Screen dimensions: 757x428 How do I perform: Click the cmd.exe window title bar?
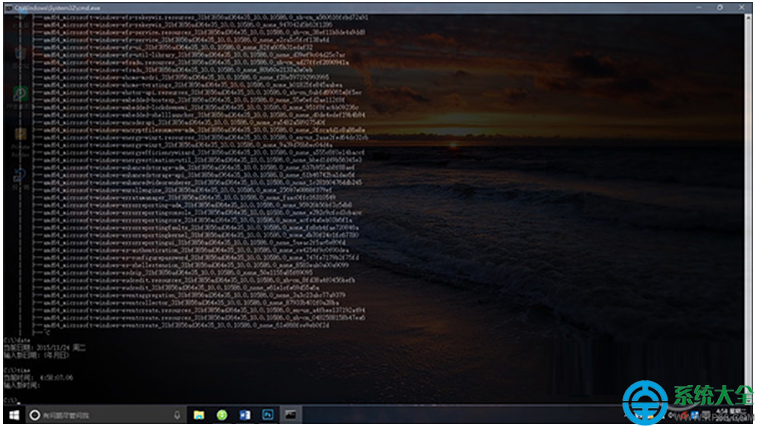coord(300,5)
